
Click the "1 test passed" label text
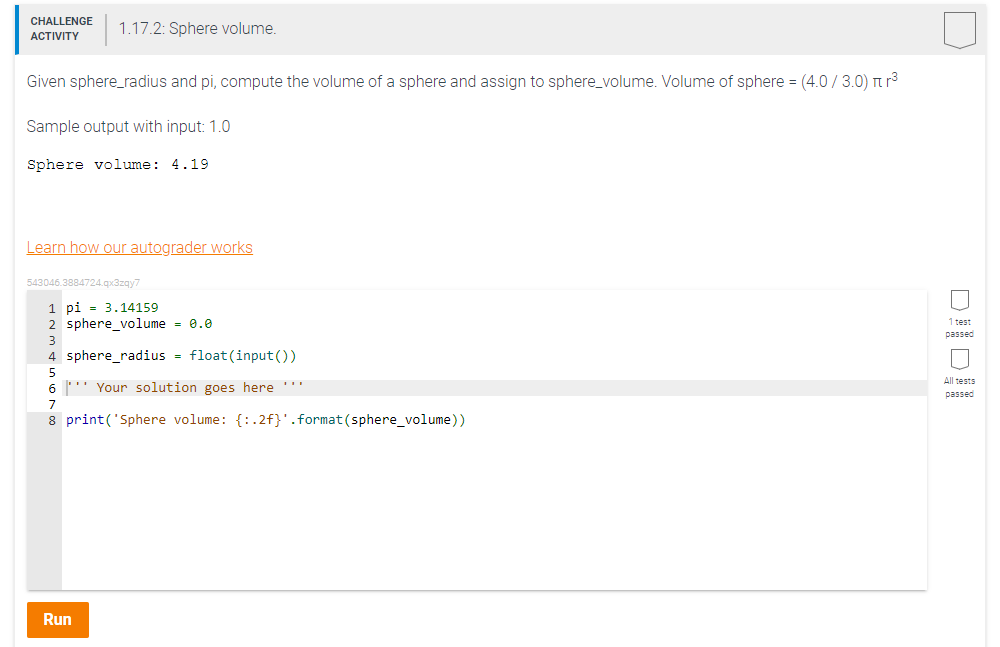click(x=959, y=330)
